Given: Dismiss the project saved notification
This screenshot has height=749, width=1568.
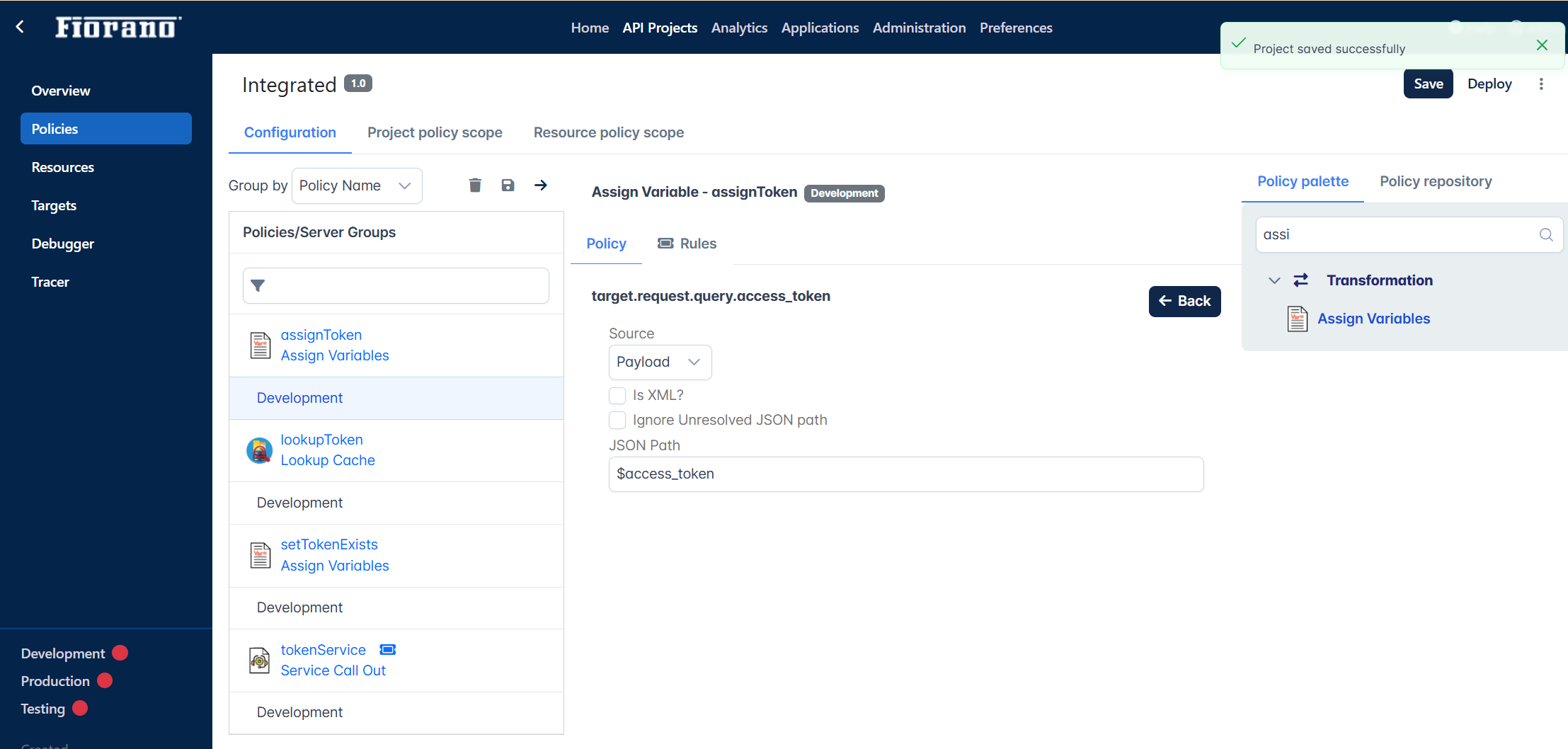Looking at the screenshot, I should click(x=1542, y=45).
